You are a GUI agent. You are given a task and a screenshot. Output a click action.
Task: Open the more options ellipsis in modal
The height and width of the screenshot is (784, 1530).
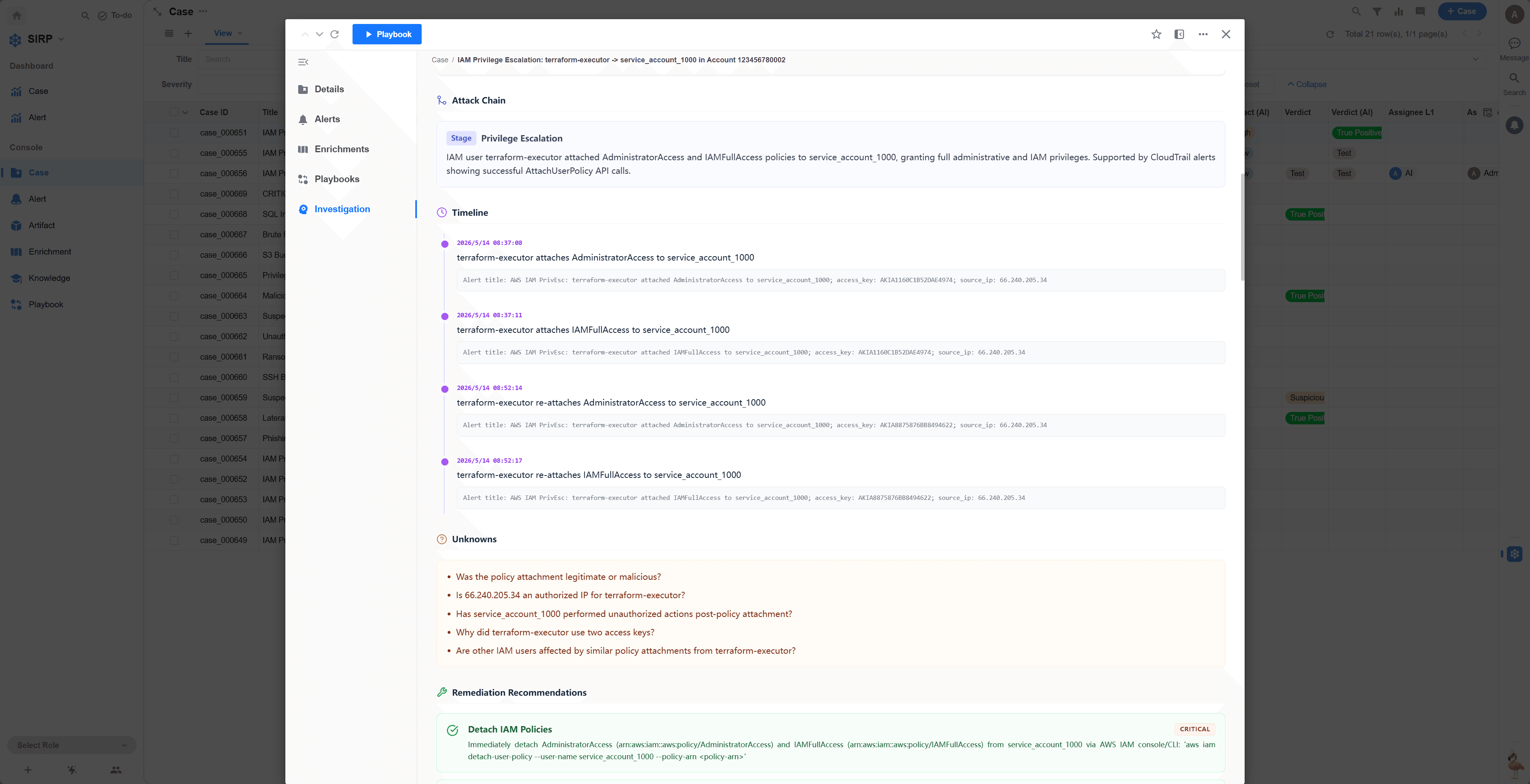coord(1203,34)
